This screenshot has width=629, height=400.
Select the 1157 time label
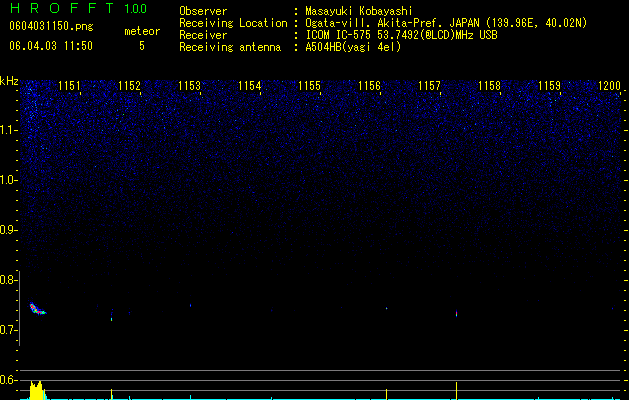[x=429, y=86]
